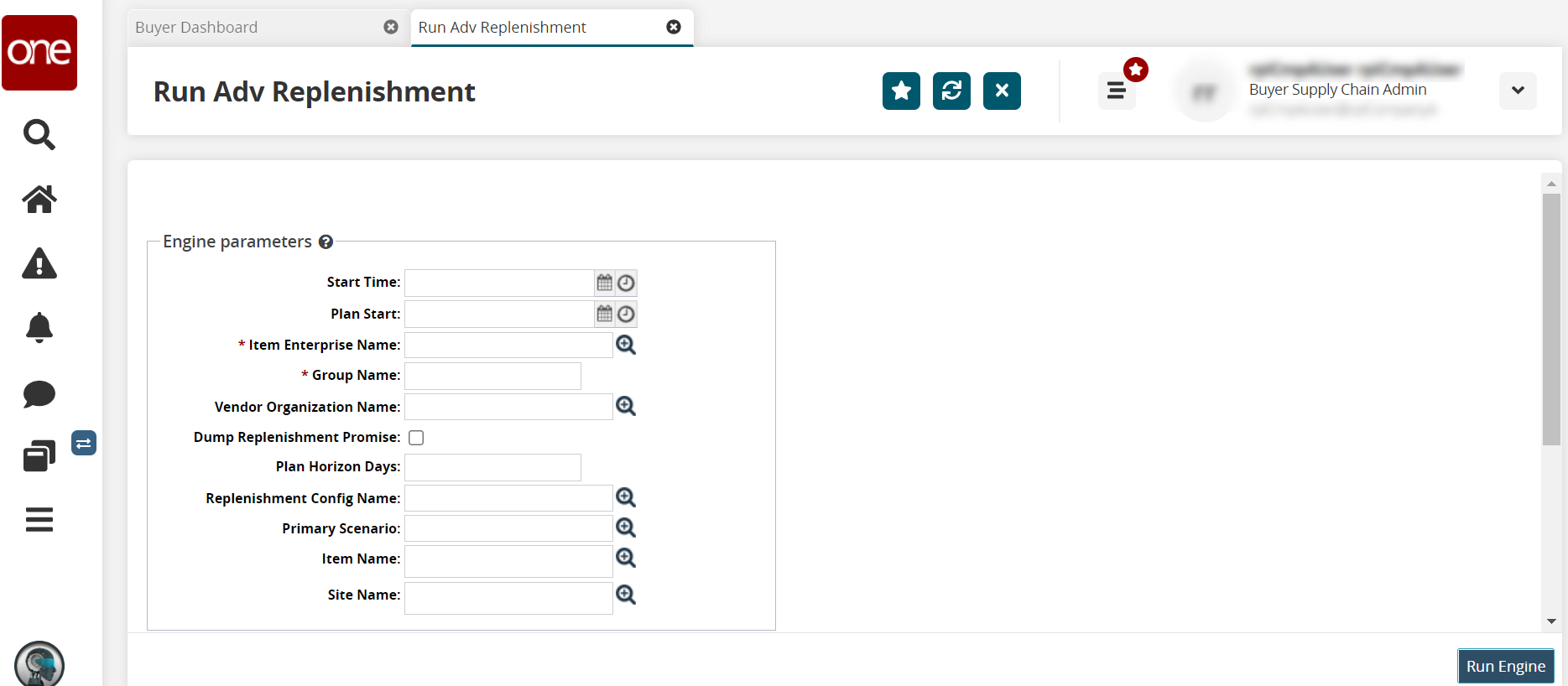The width and height of the screenshot is (1568, 686).
Task: Look up Vendor Organization Name
Action: [x=626, y=406]
